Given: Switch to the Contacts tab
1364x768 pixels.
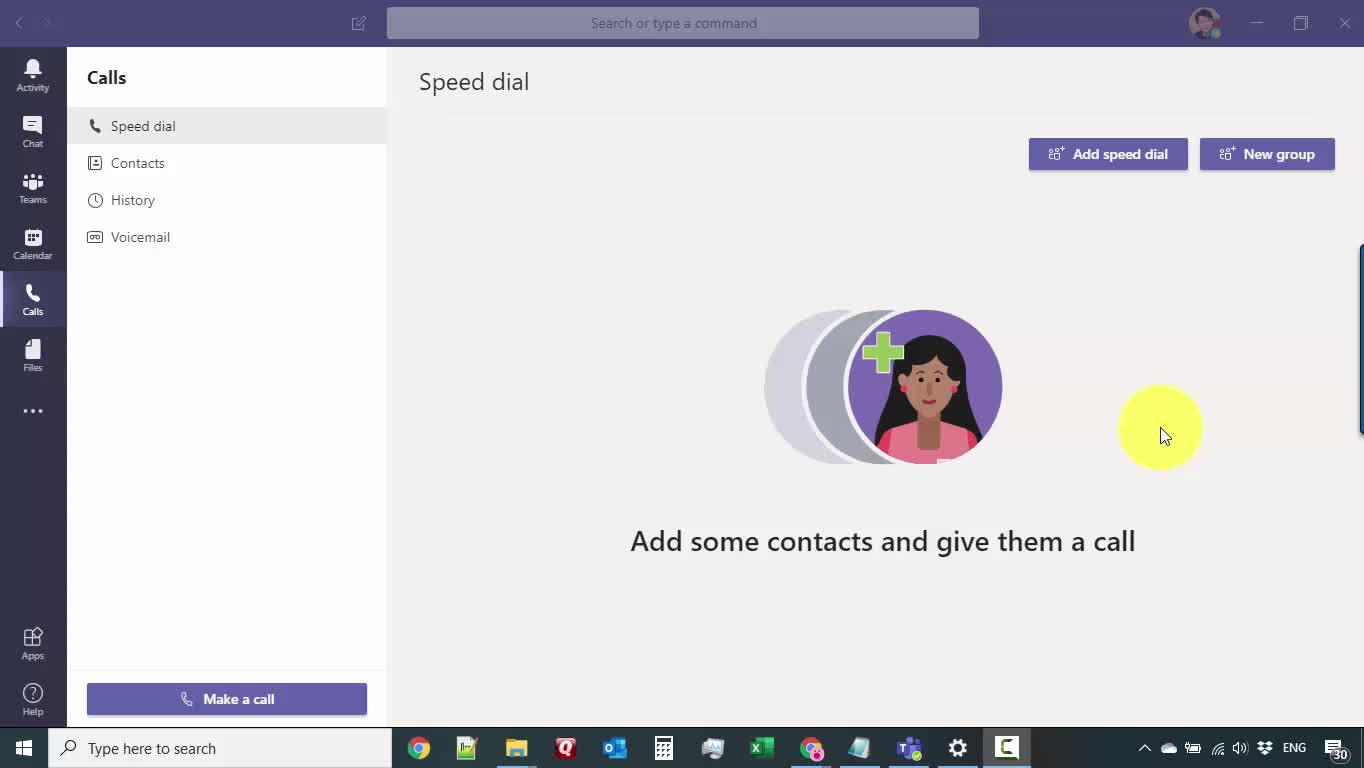Looking at the screenshot, I should click(x=138, y=163).
